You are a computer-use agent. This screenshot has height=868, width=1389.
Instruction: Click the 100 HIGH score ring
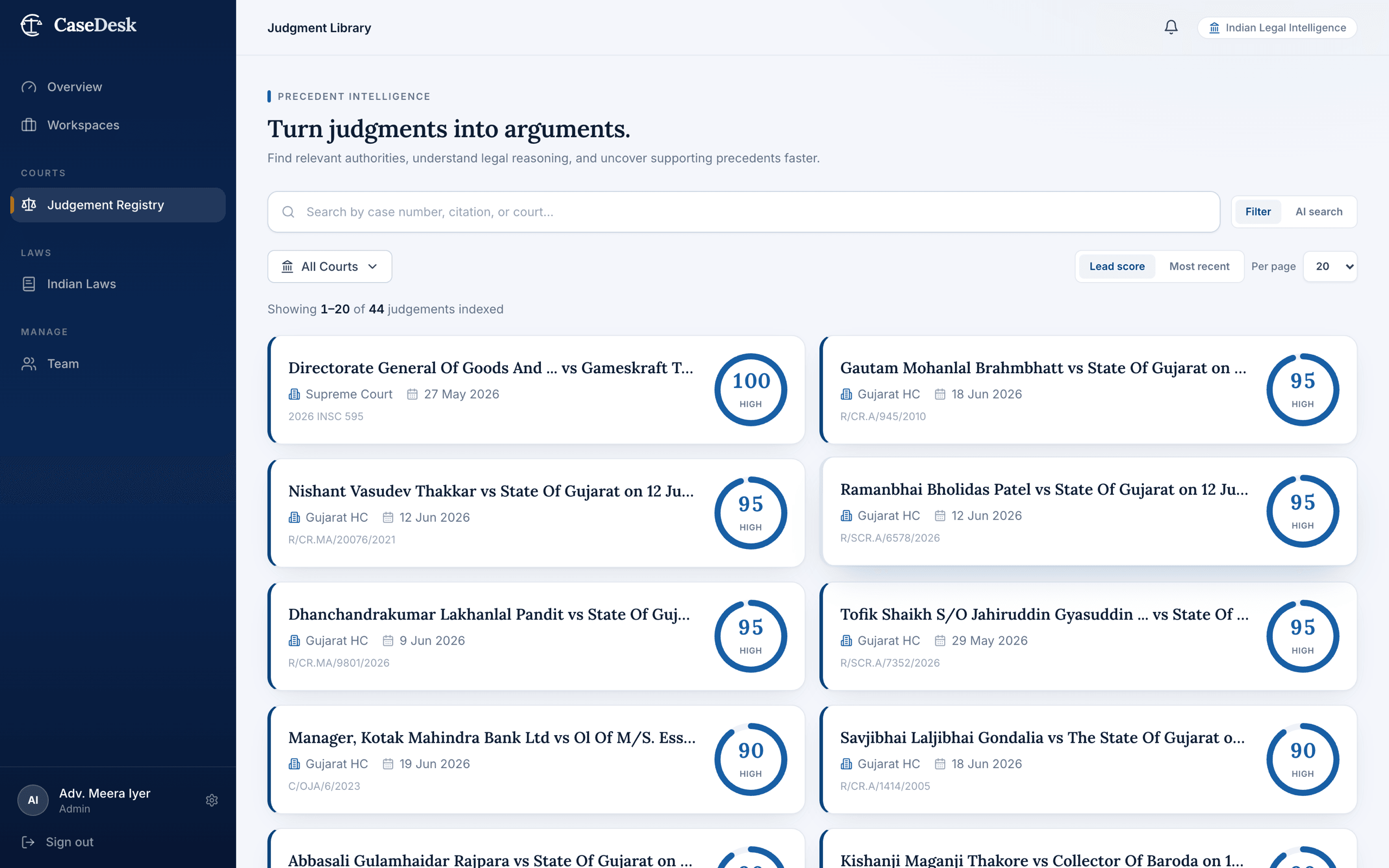point(750,390)
